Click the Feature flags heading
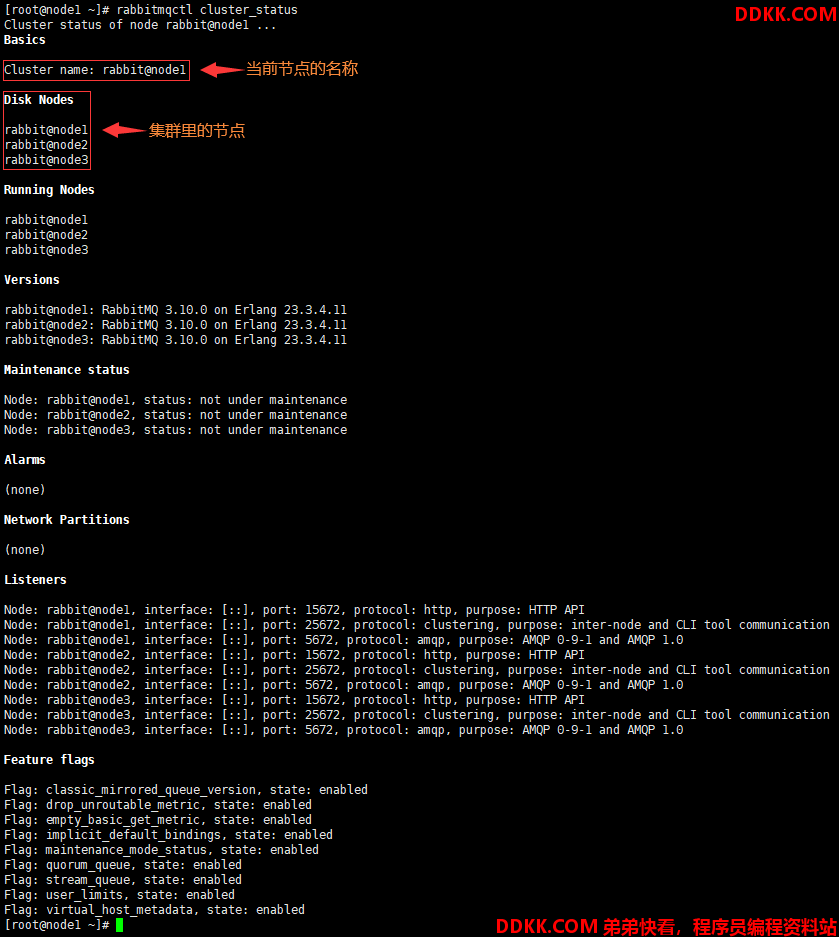The width and height of the screenshot is (839, 937). 49,760
